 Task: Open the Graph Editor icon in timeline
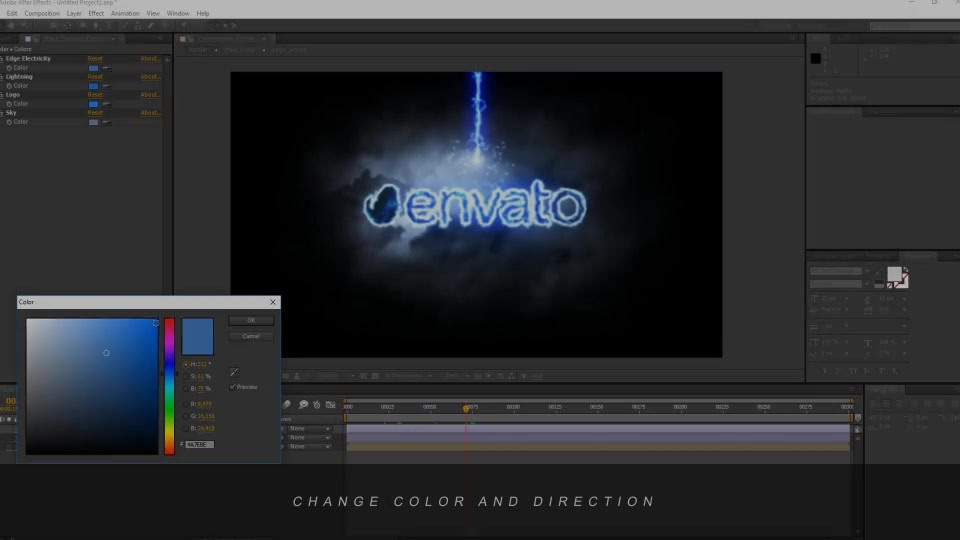(331, 405)
